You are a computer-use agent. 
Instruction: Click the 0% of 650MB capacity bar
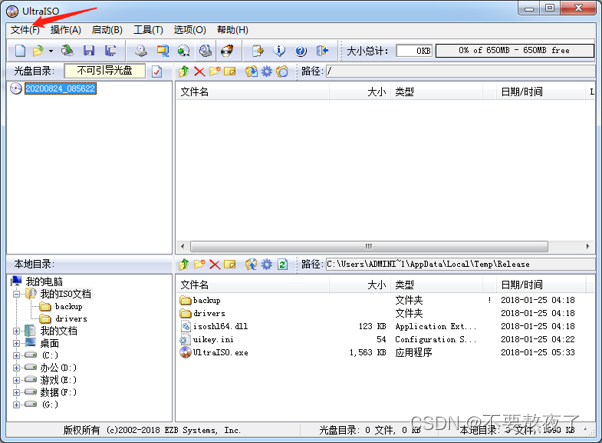514,51
